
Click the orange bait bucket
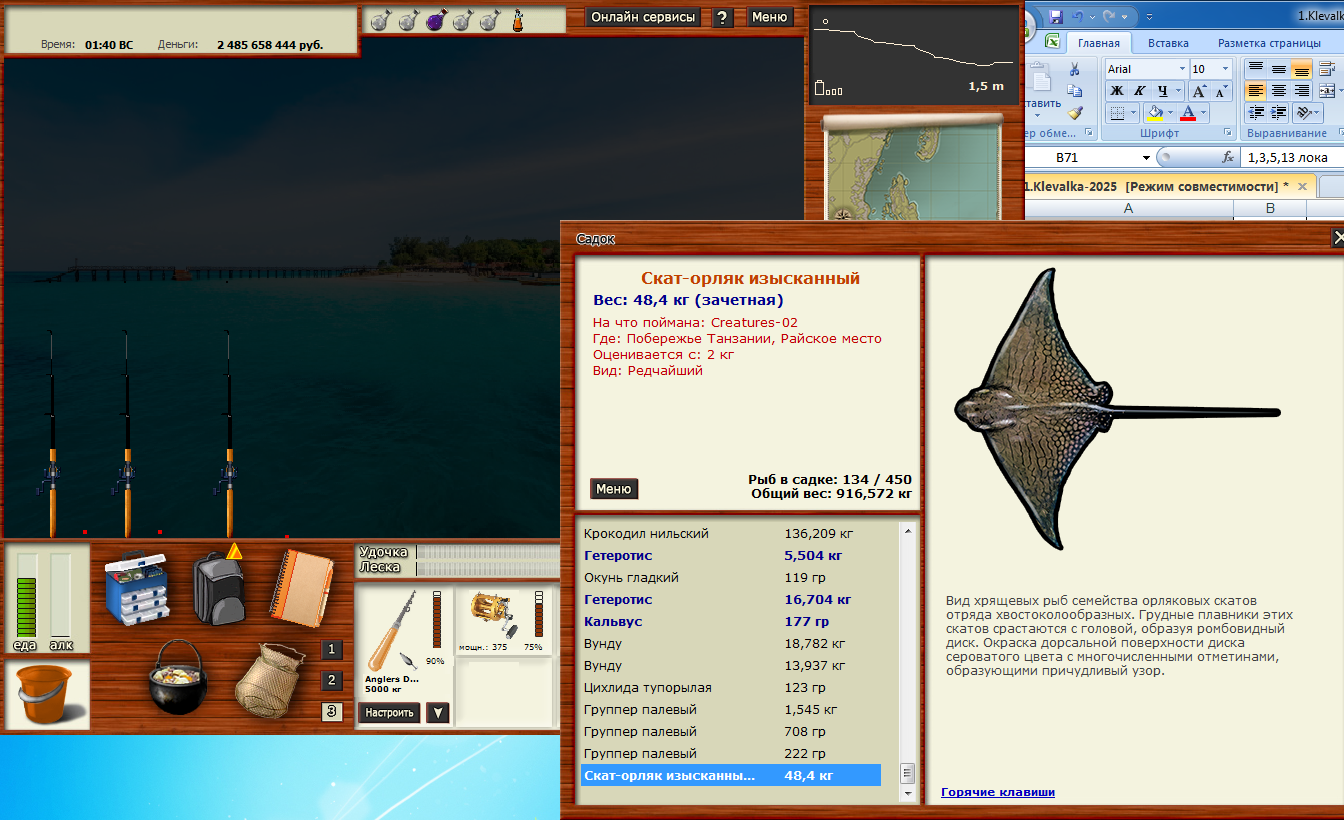pos(47,694)
